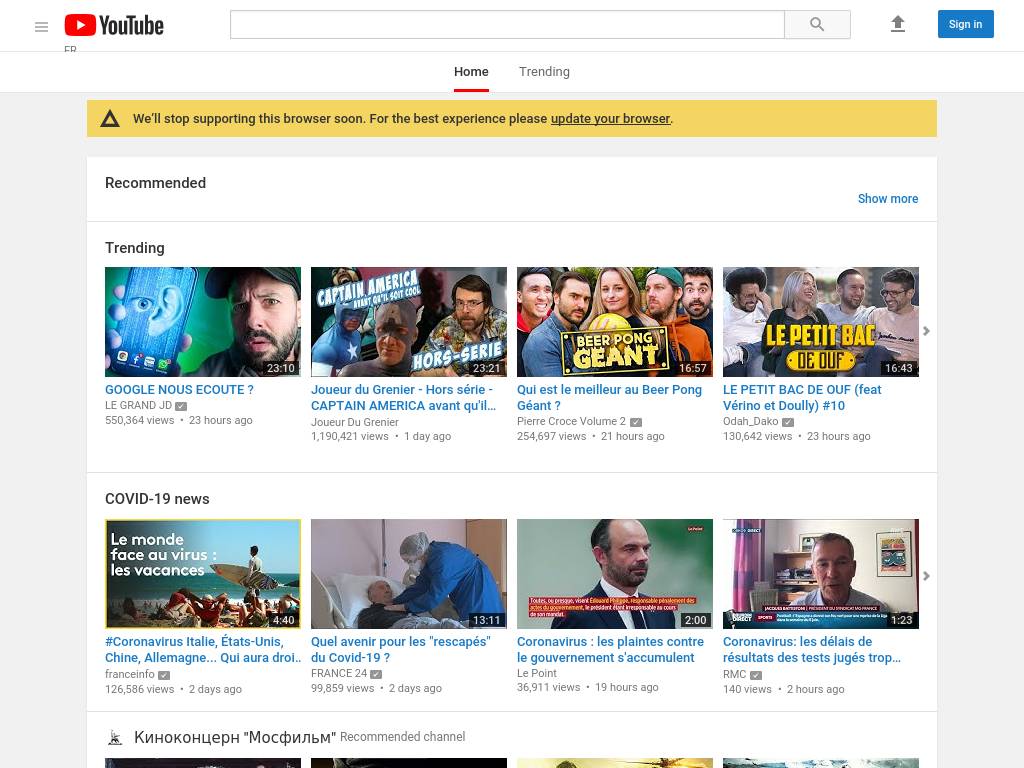Open the hamburger guide menu
The height and width of the screenshot is (768, 1024).
tap(41, 27)
